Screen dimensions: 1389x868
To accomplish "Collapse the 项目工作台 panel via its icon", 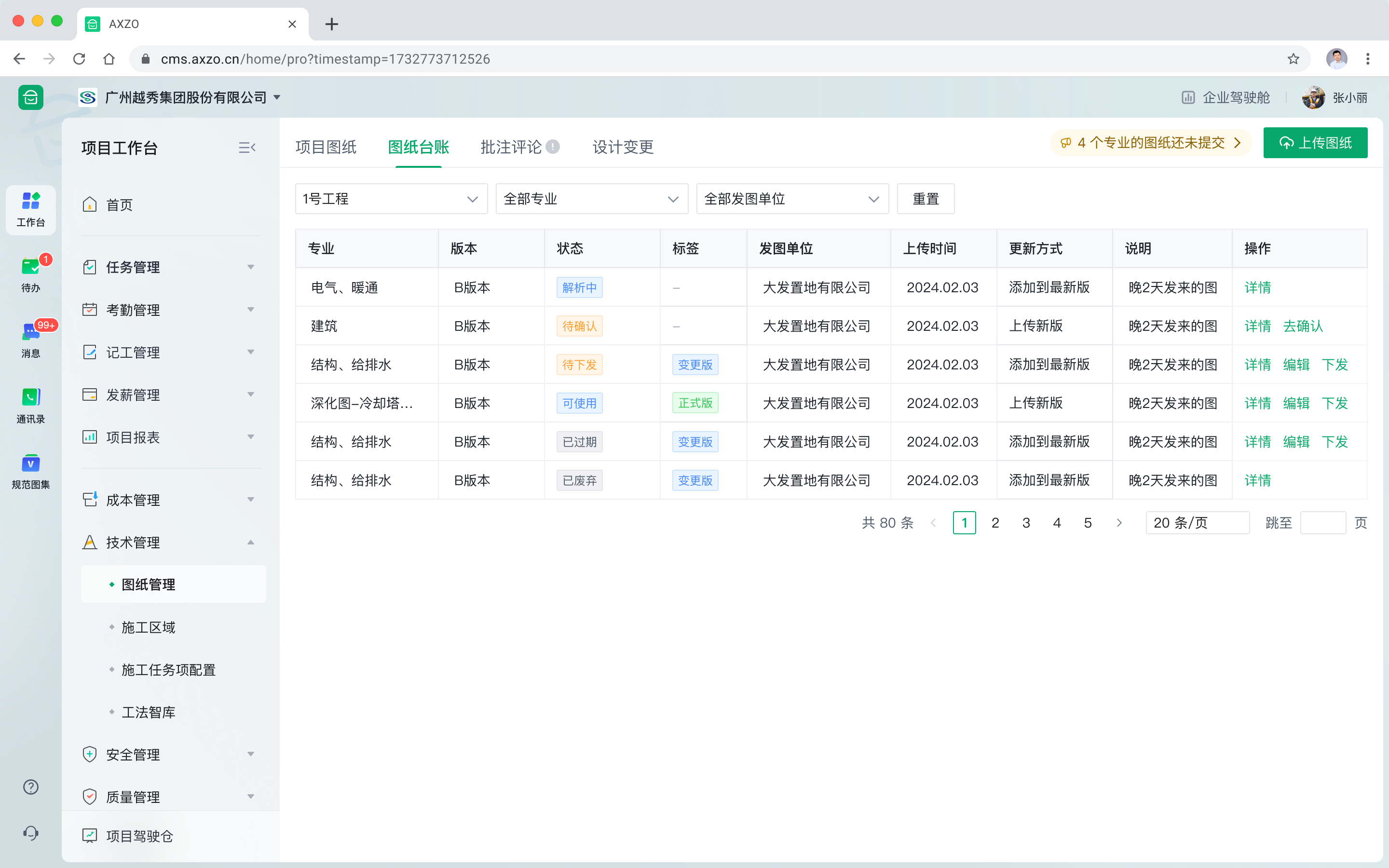I will point(247,148).
